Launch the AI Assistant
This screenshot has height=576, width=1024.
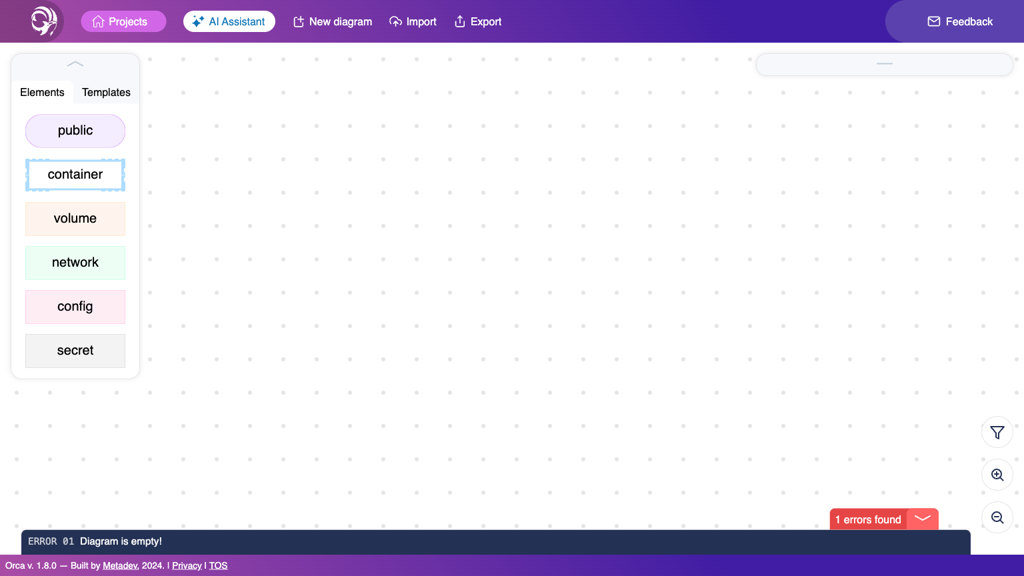point(229,21)
